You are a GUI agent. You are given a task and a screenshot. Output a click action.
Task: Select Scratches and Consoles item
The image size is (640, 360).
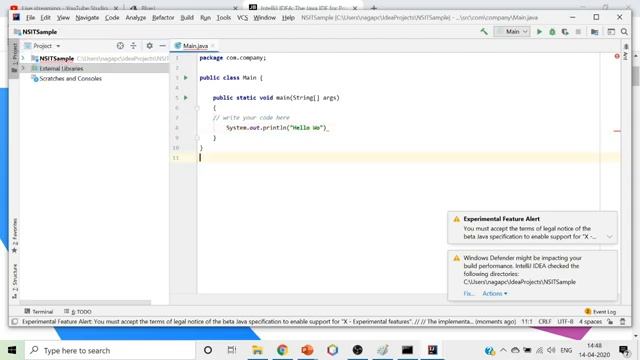pyautogui.click(x=70, y=78)
